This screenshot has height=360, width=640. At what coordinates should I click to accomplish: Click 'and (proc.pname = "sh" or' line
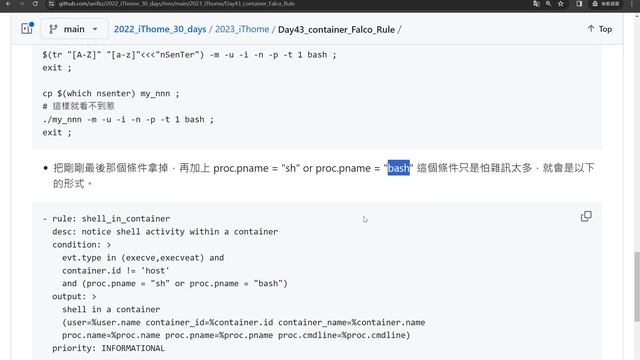click(175, 284)
